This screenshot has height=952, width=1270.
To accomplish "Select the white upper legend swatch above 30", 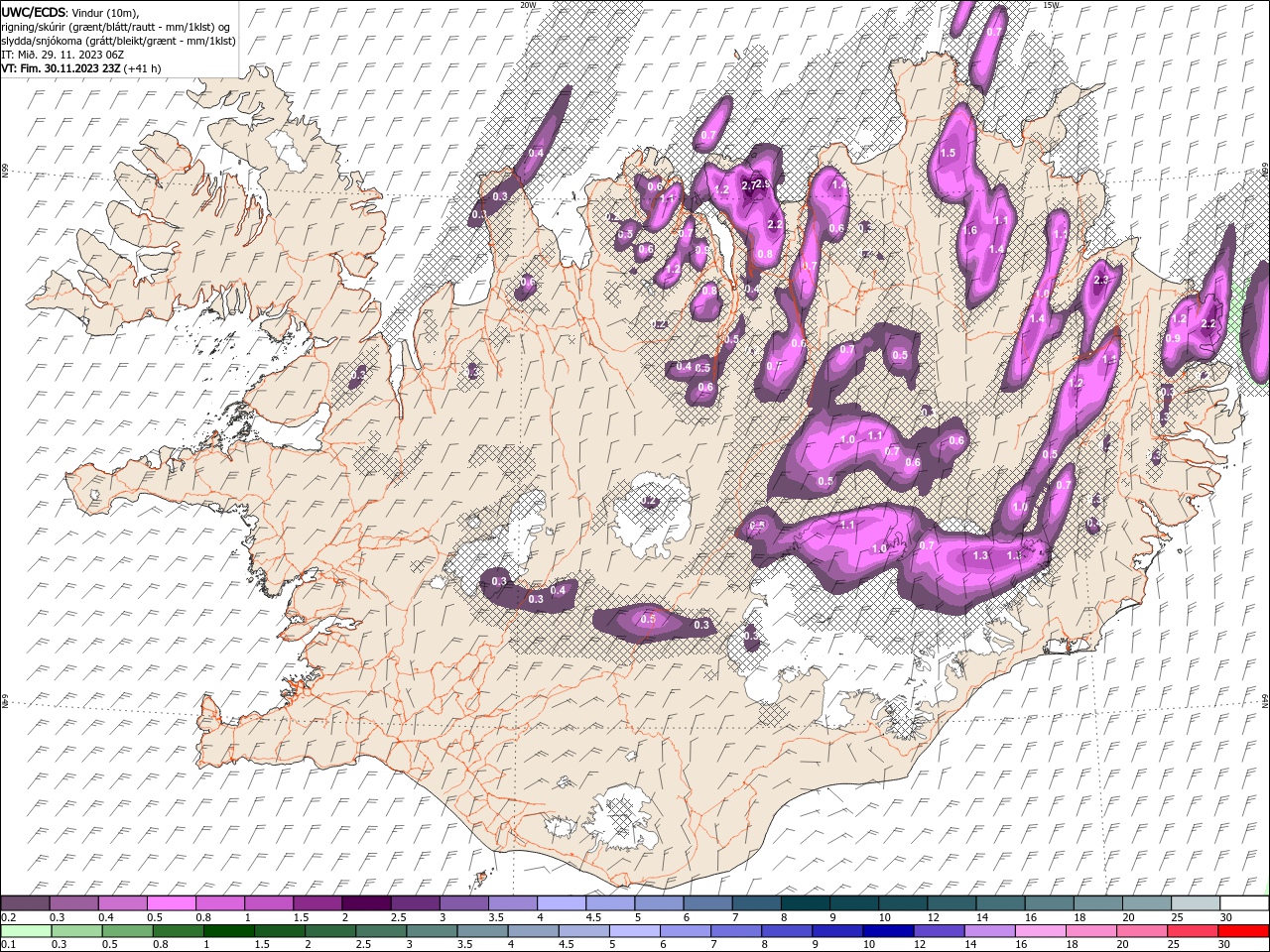I will [x=1244, y=903].
